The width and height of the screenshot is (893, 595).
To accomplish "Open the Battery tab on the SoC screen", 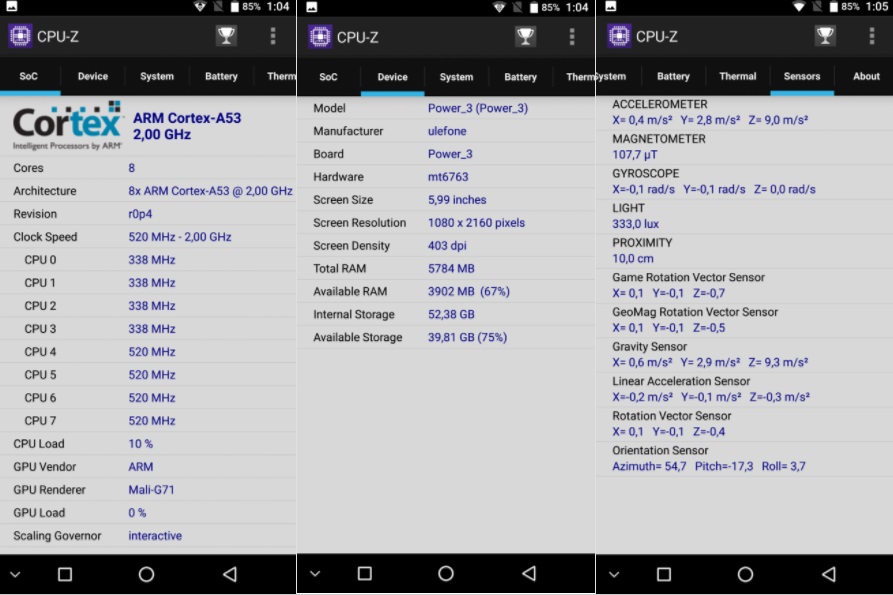I will click(221, 76).
